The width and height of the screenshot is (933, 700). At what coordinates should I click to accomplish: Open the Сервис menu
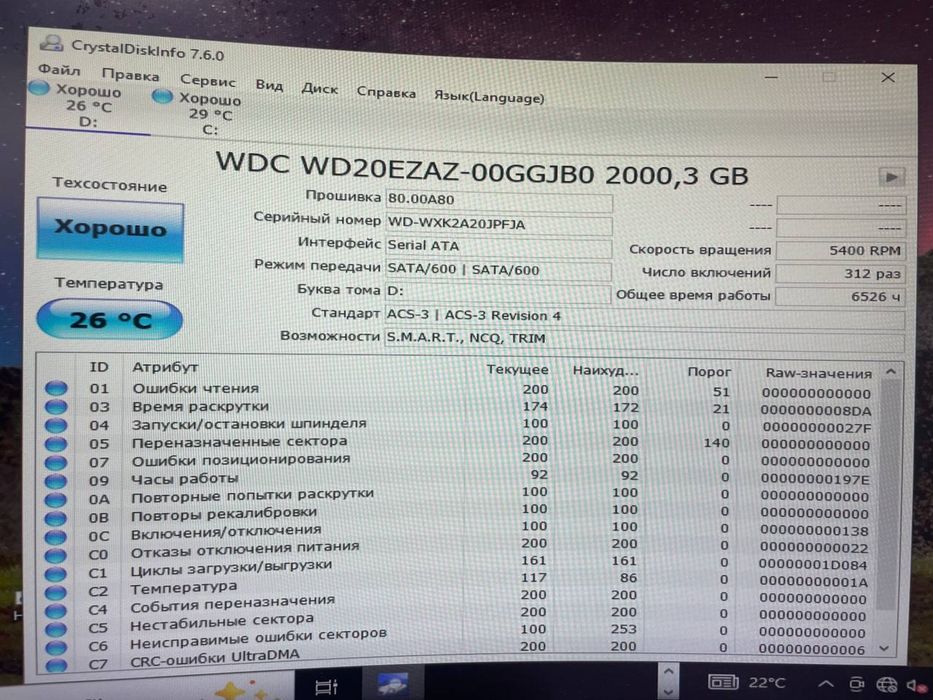pos(208,80)
